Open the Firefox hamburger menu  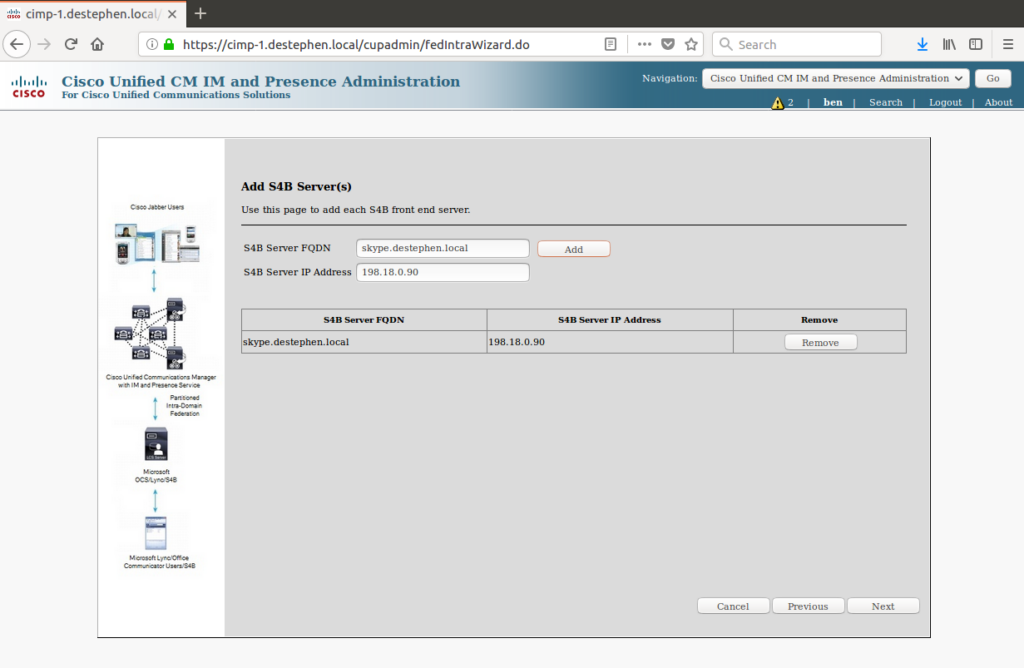(1008, 44)
